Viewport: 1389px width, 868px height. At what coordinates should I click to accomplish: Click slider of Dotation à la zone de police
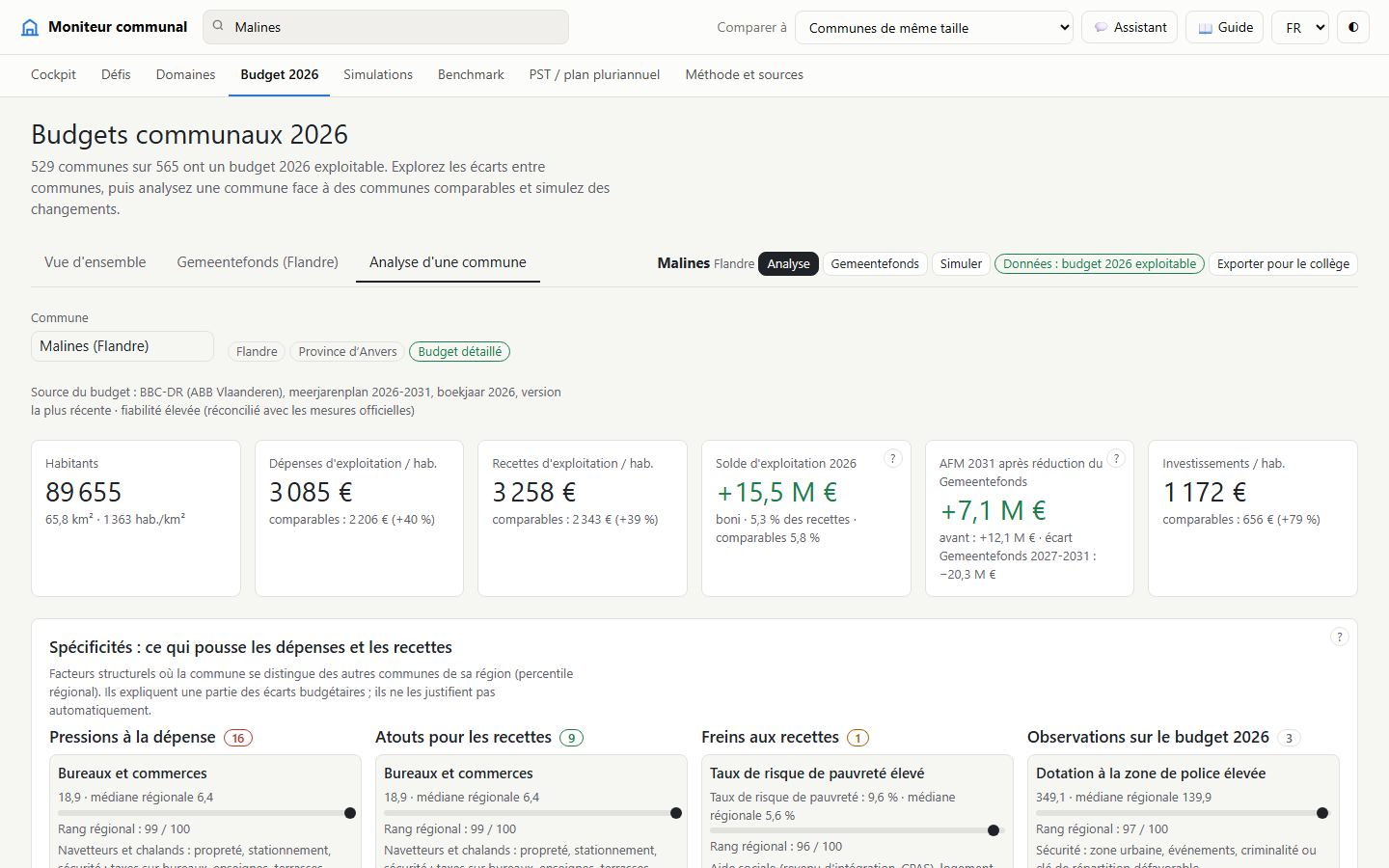[1183, 813]
